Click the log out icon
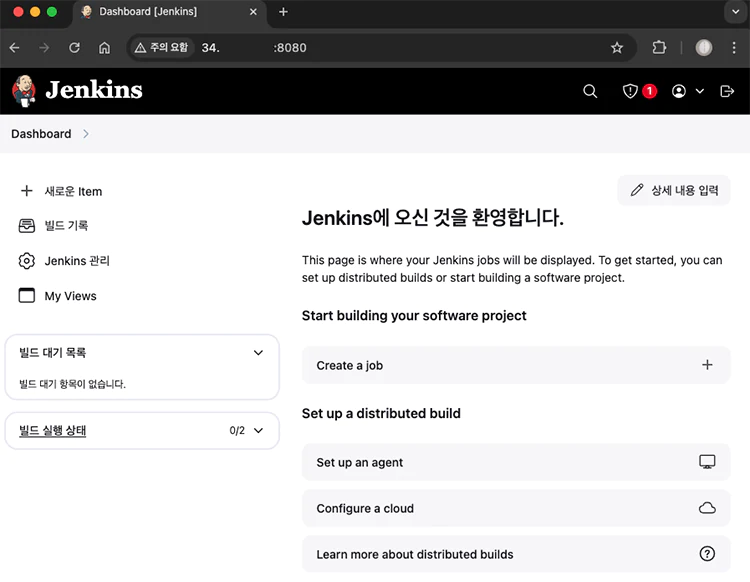This screenshot has height=582, width=750. click(727, 91)
